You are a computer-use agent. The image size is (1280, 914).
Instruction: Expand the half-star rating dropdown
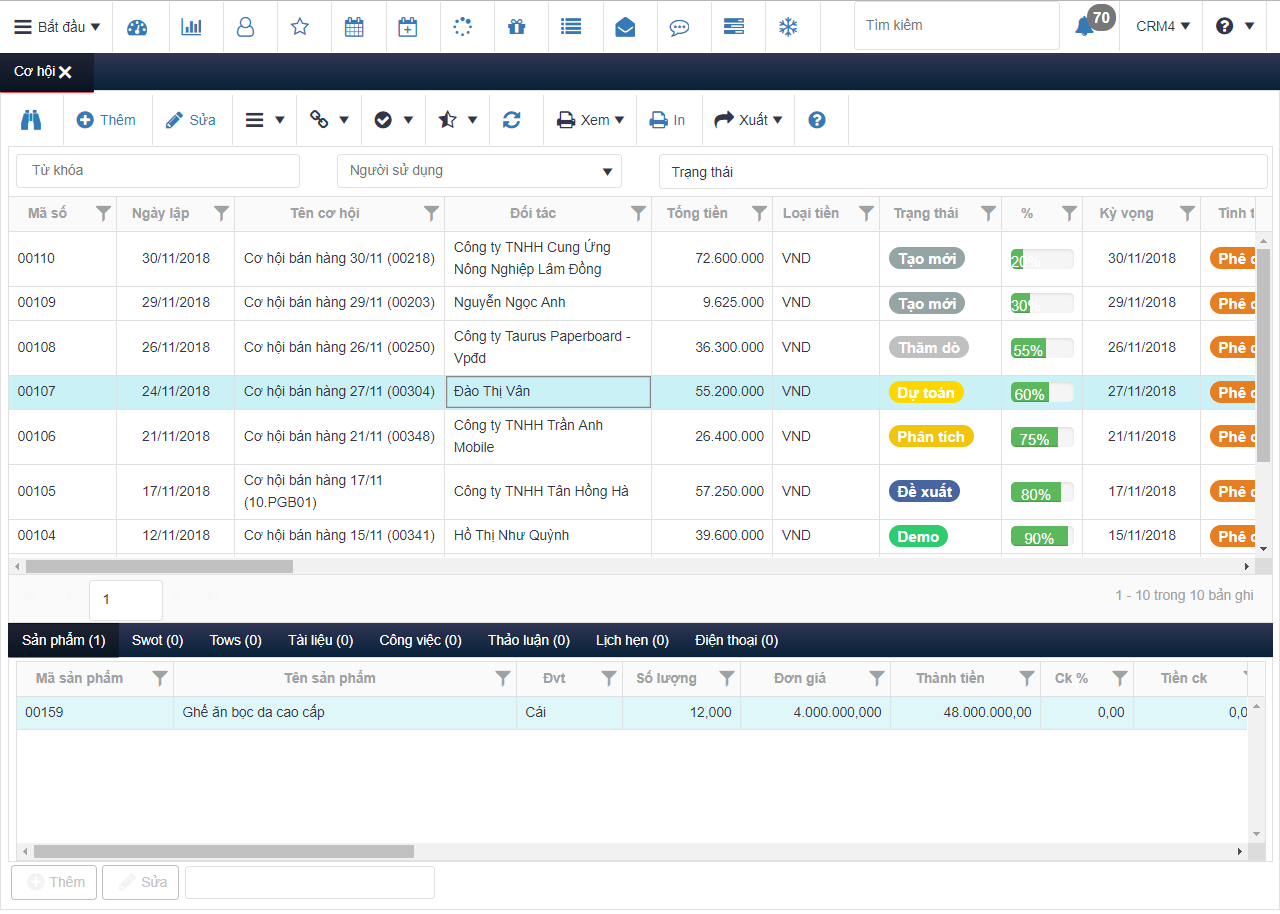point(458,120)
